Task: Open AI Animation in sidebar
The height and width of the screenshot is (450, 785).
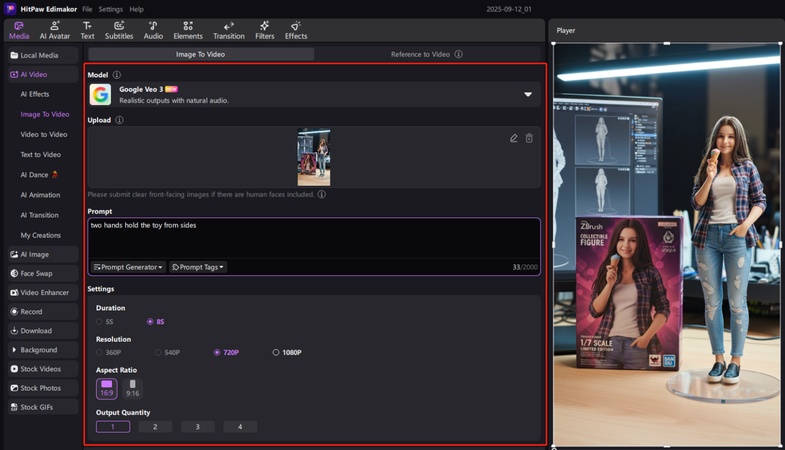Action: point(41,195)
